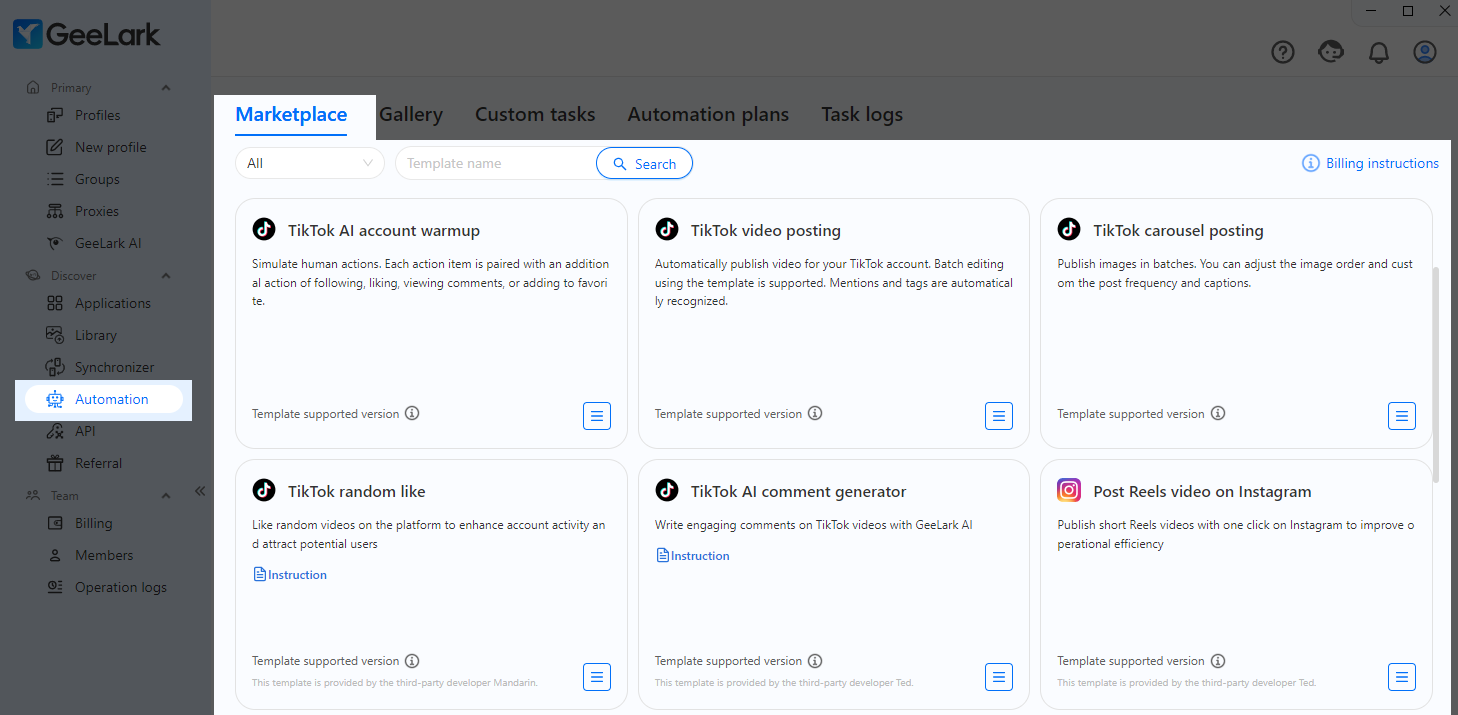
Task: Go to Proxies in the sidebar
Action: pos(99,211)
